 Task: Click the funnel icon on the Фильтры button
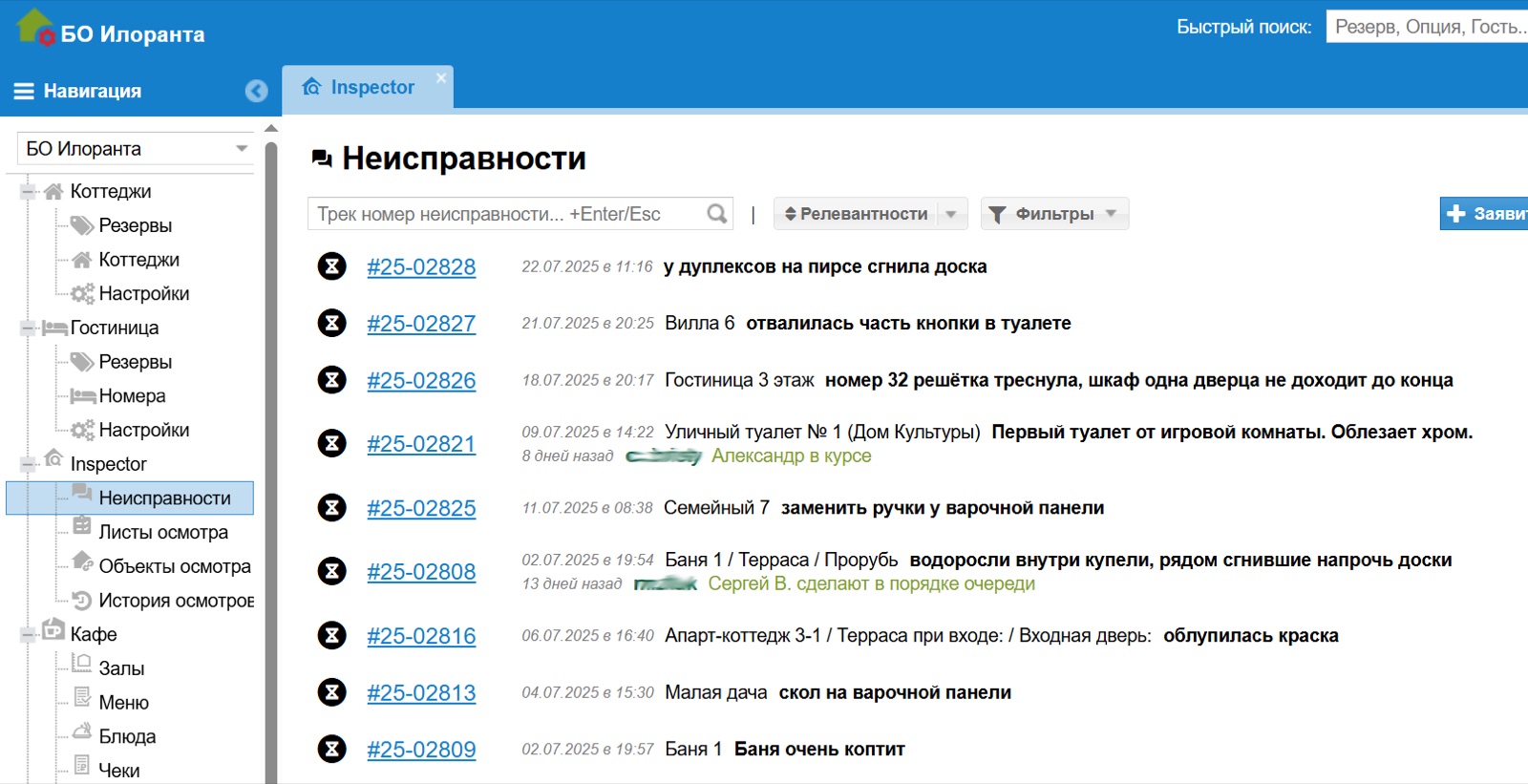(997, 215)
